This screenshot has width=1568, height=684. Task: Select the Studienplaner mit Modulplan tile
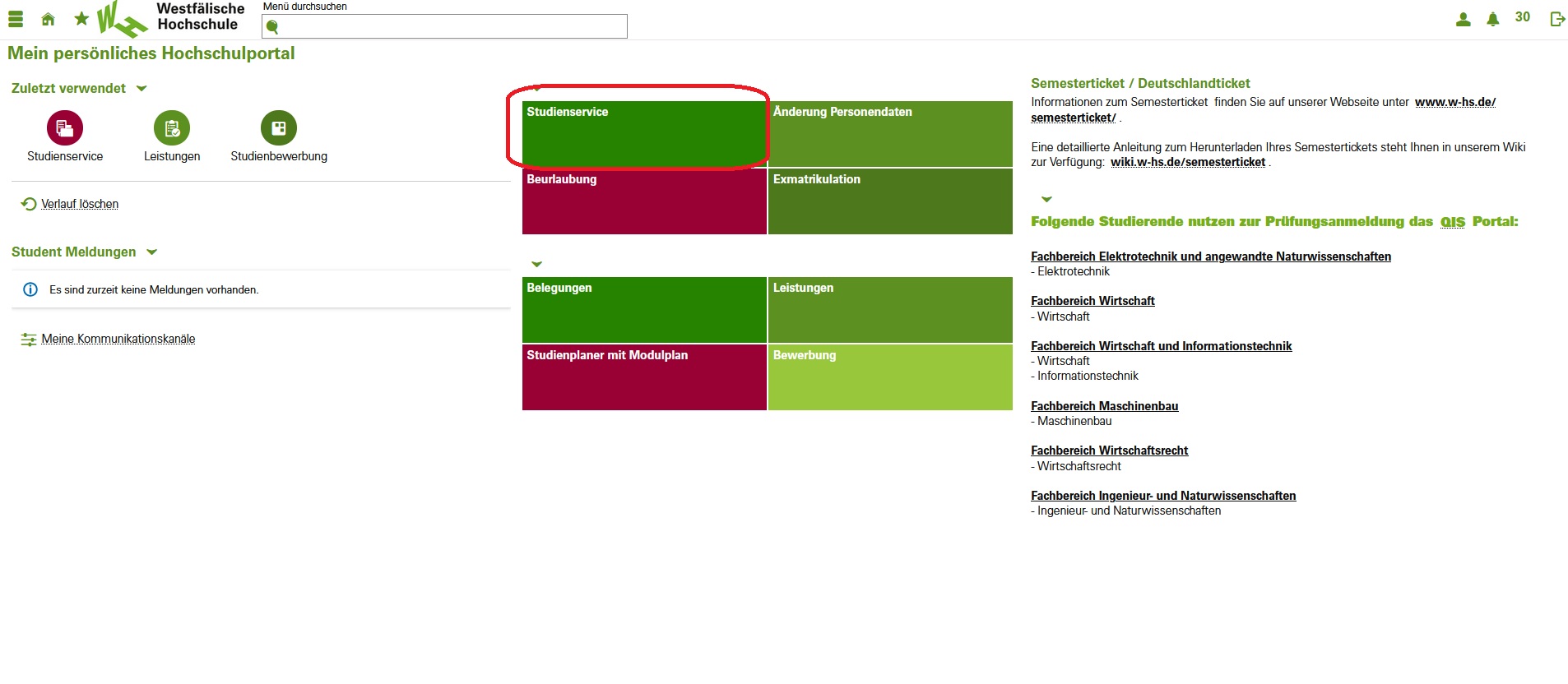click(644, 377)
